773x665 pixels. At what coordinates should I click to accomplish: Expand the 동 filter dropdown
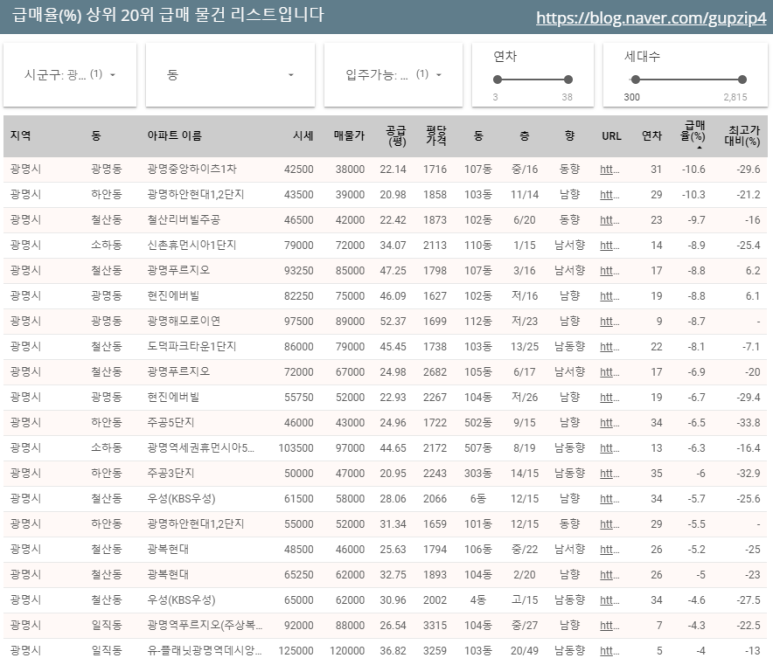(x=230, y=75)
